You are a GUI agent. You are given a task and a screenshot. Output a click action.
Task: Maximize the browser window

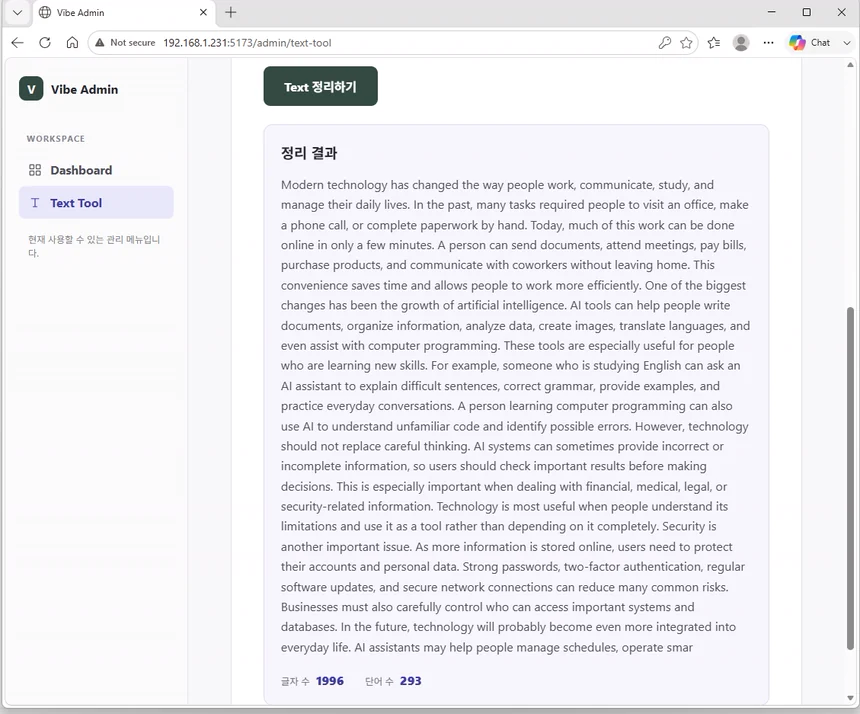(807, 12)
